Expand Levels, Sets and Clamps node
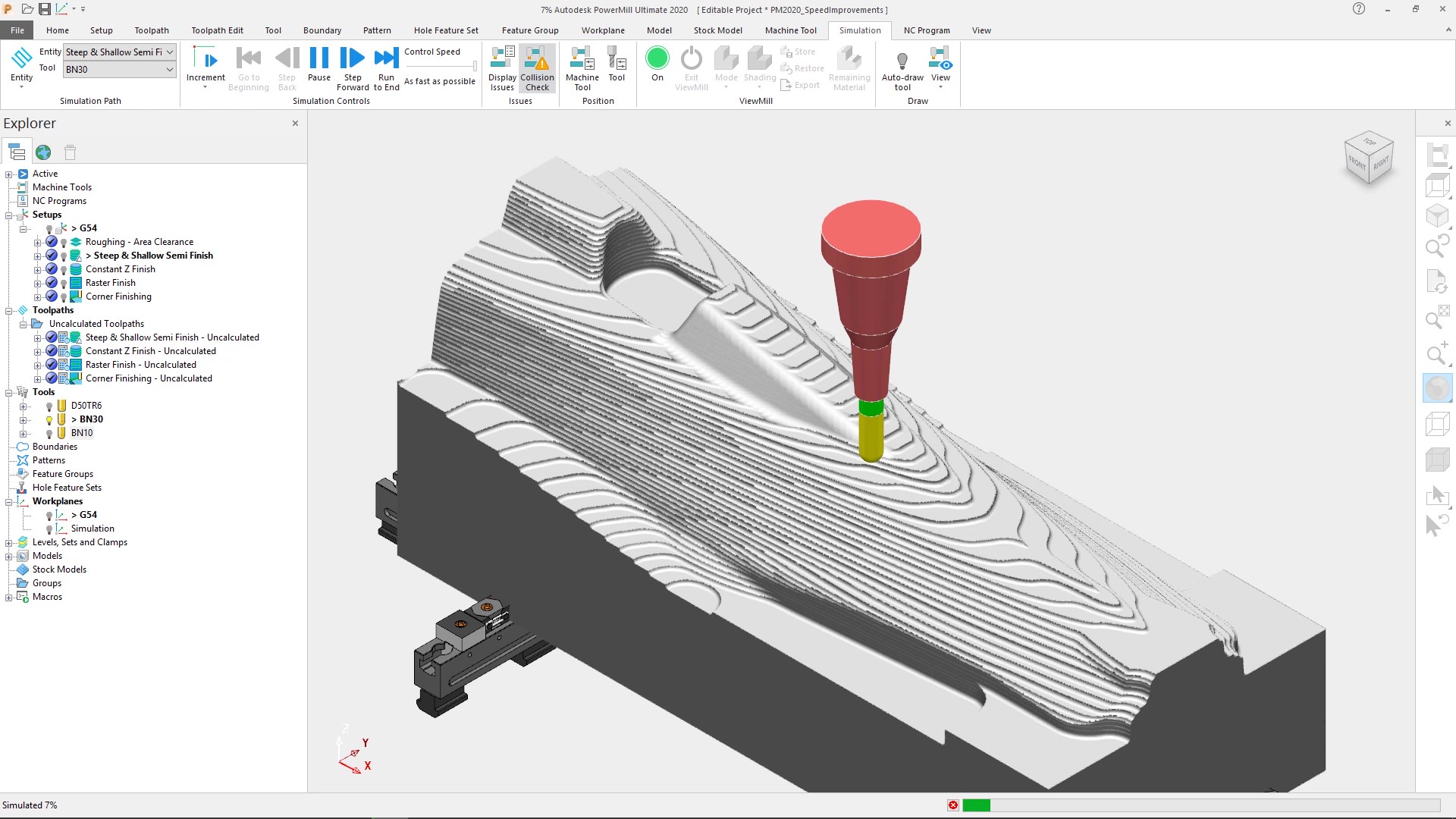This screenshot has height=819, width=1456. click(x=9, y=543)
